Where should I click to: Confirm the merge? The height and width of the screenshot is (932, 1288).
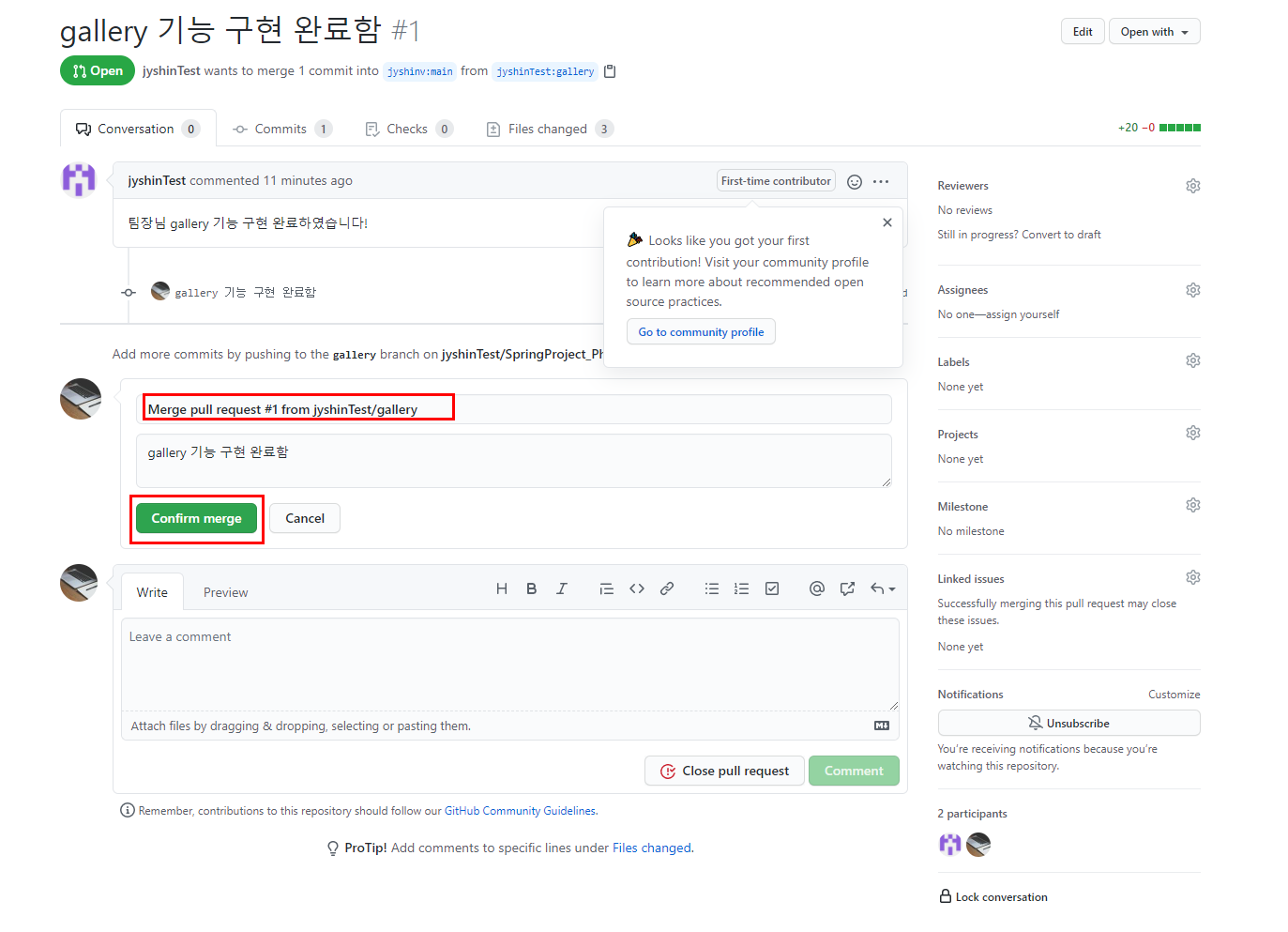[196, 518]
